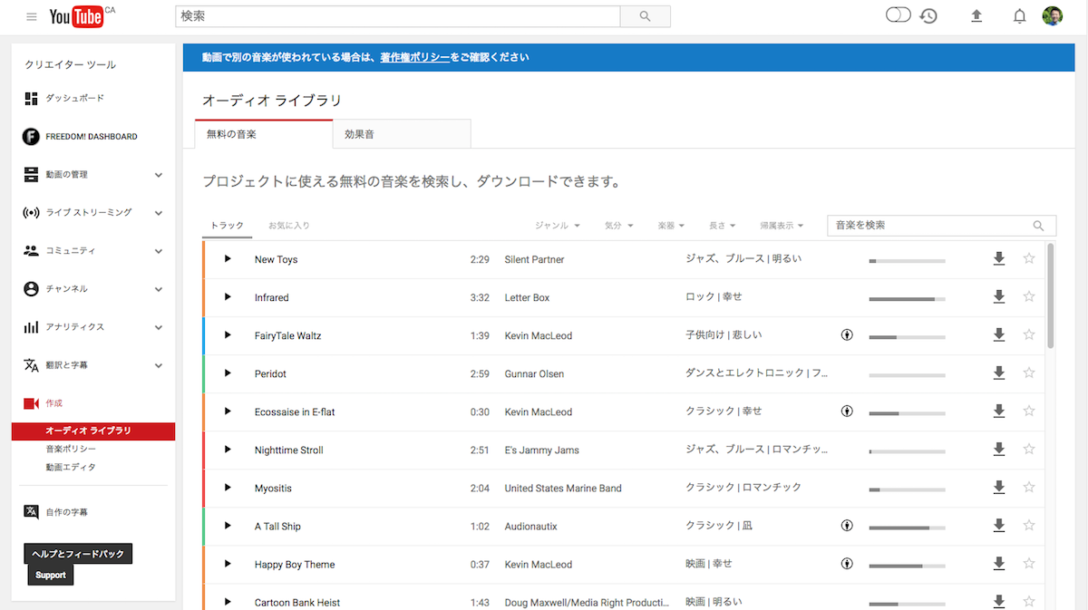Open the ジャンル filter dropdown

556,226
